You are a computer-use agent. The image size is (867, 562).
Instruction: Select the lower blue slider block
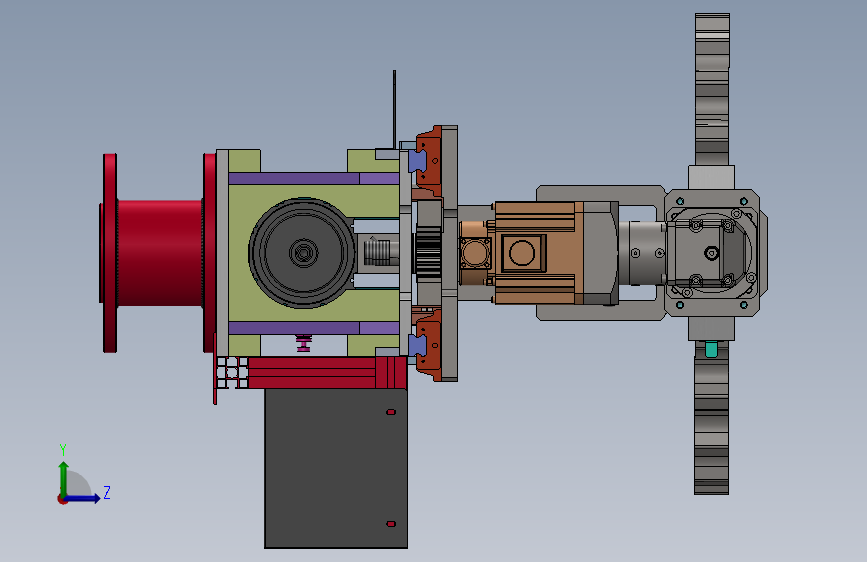[417, 345]
